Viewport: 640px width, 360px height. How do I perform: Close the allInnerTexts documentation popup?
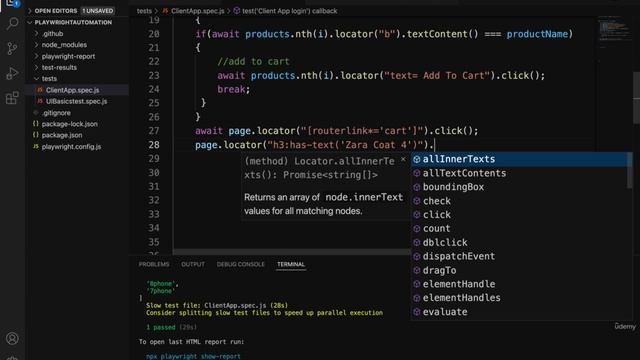tap(403, 160)
